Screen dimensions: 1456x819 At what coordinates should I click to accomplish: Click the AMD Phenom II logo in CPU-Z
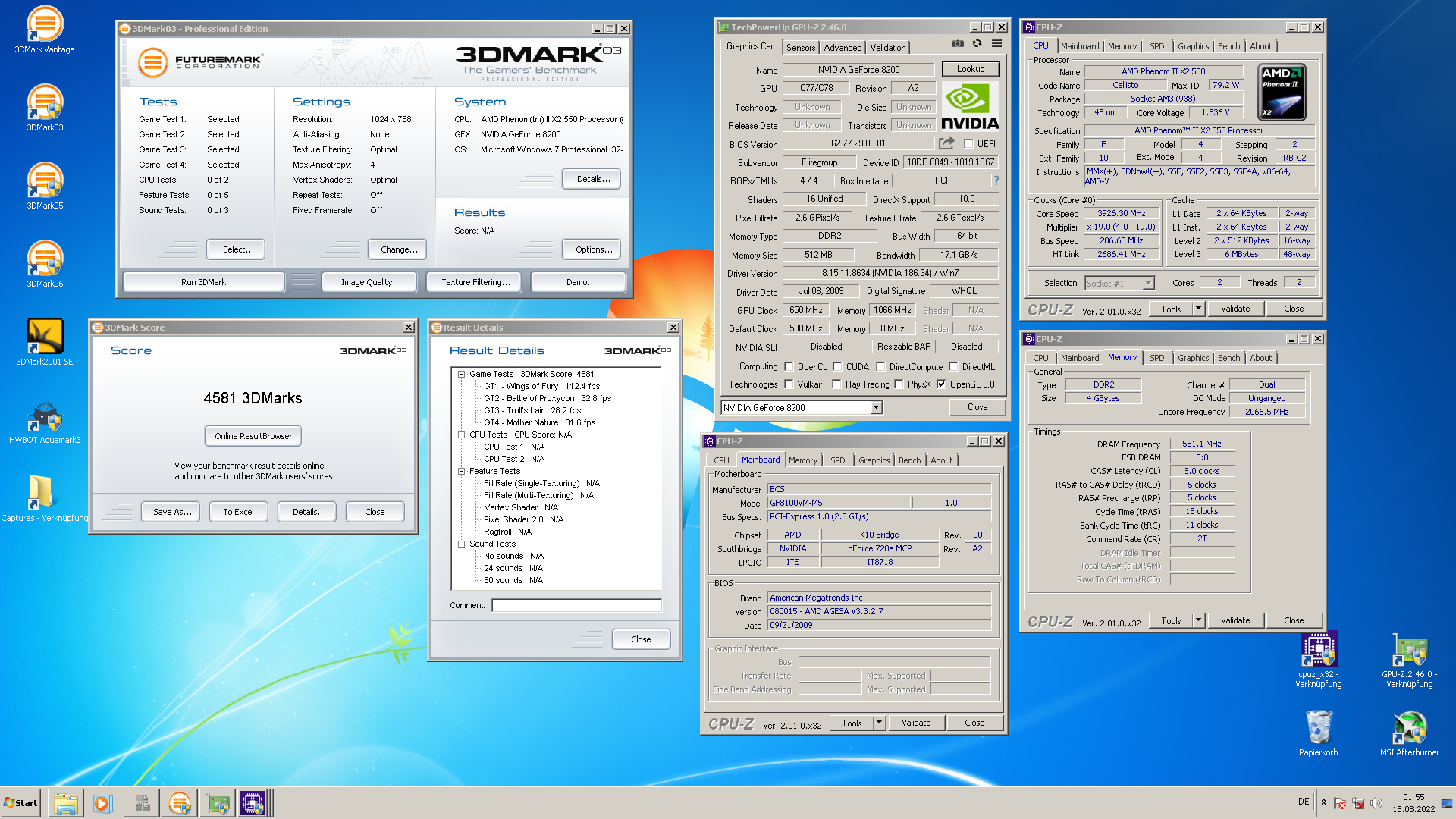point(1282,93)
